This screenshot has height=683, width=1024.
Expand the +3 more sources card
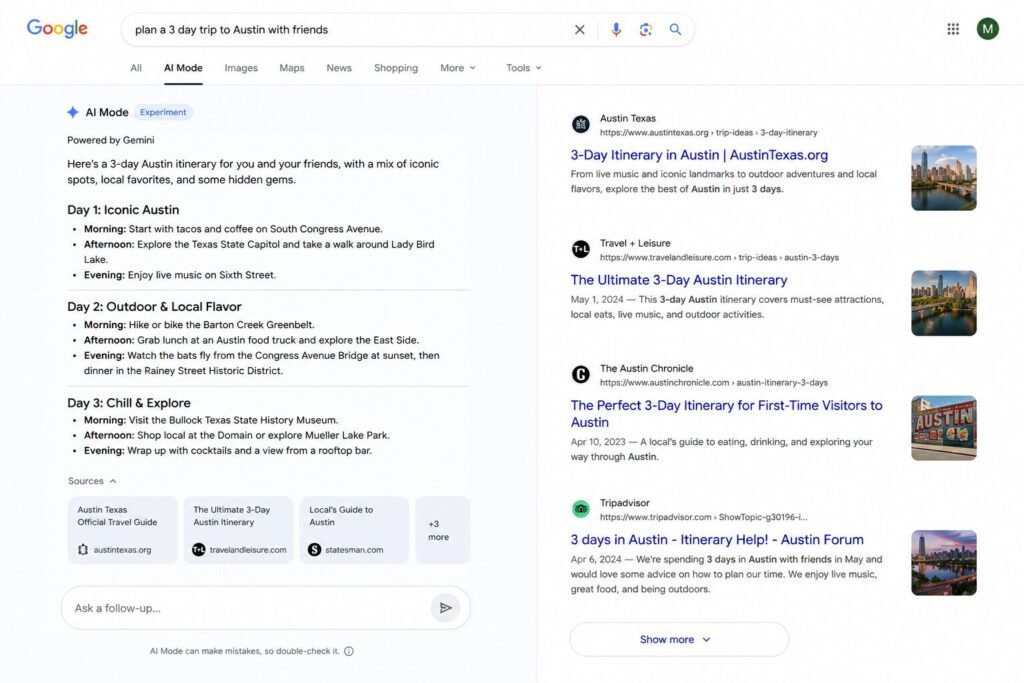click(442, 530)
